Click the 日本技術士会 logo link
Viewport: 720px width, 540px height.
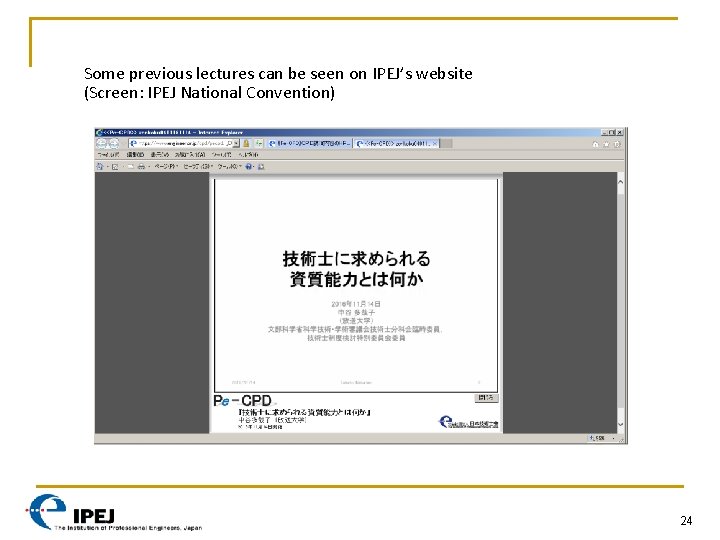point(469,422)
